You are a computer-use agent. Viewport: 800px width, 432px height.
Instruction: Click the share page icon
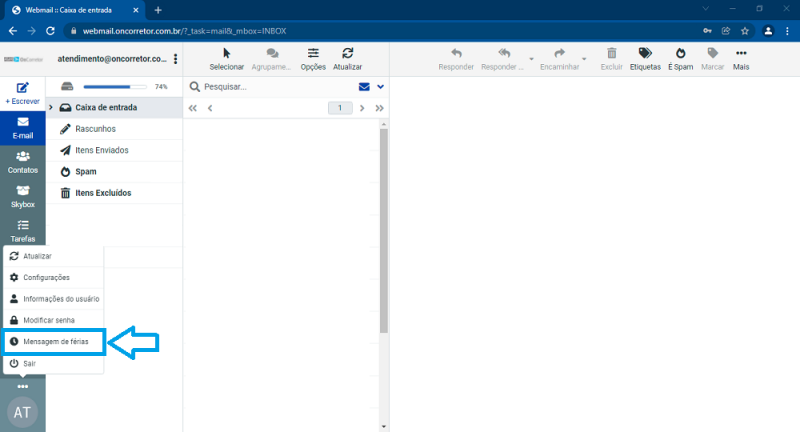coord(726,31)
